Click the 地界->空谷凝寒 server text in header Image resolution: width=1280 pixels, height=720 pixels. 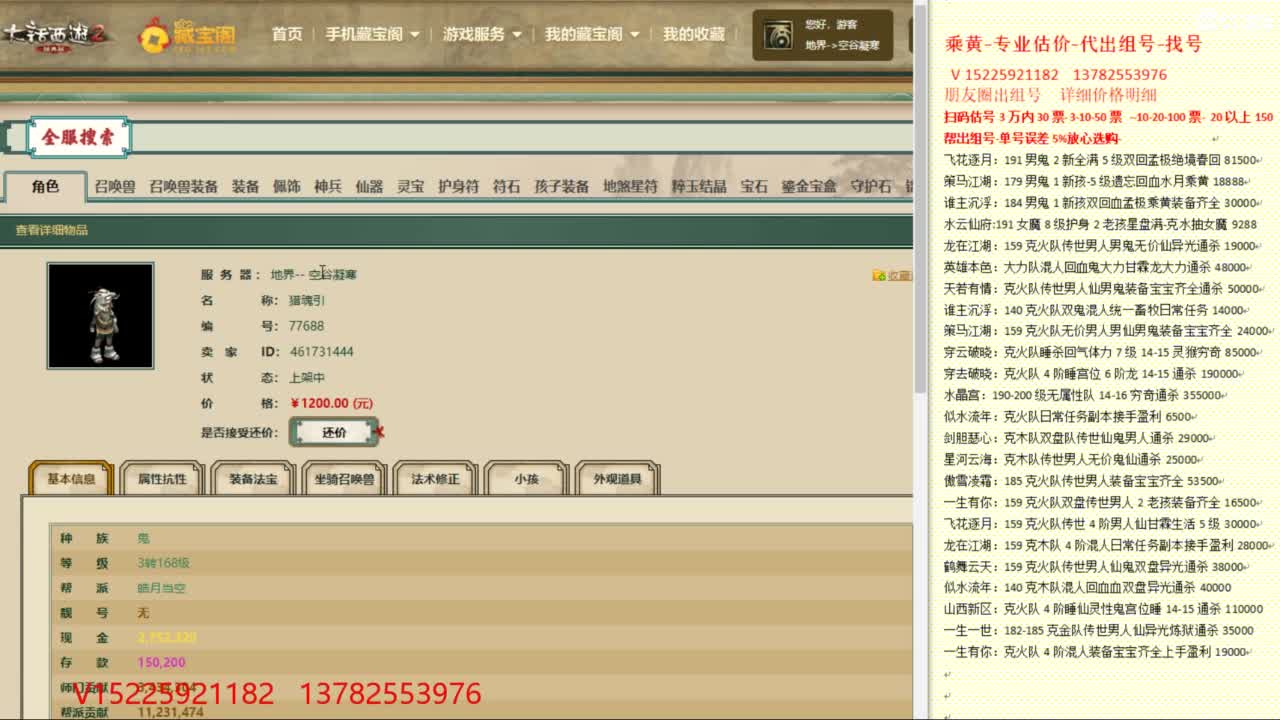click(842, 46)
